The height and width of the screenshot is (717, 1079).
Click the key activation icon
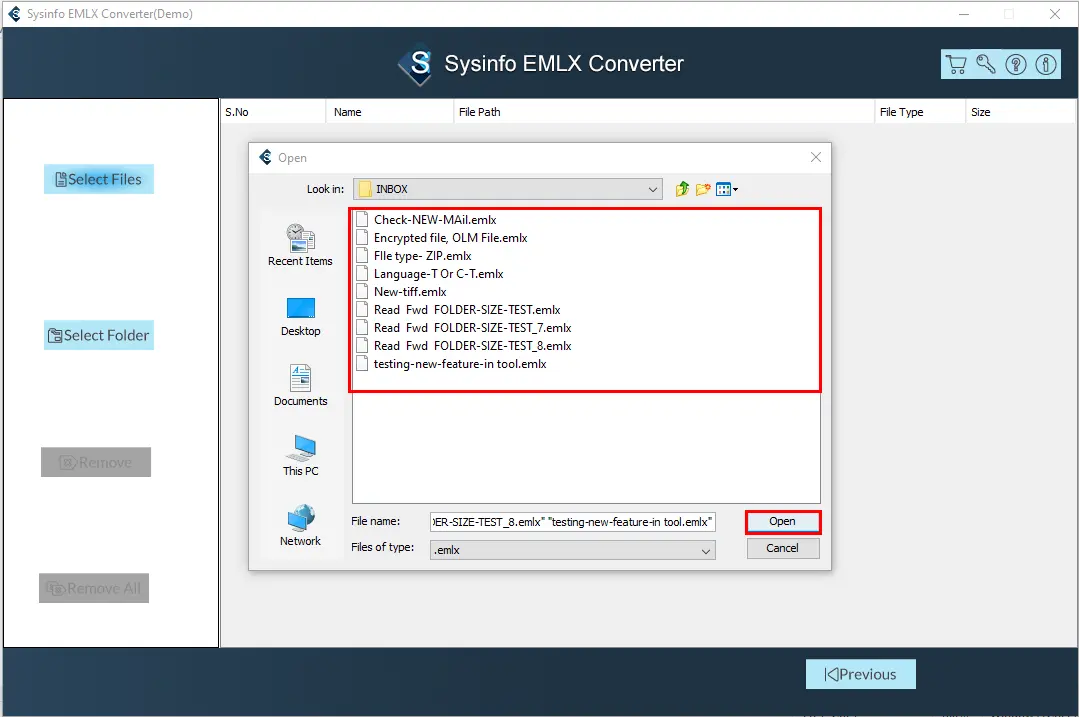point(986,64)
